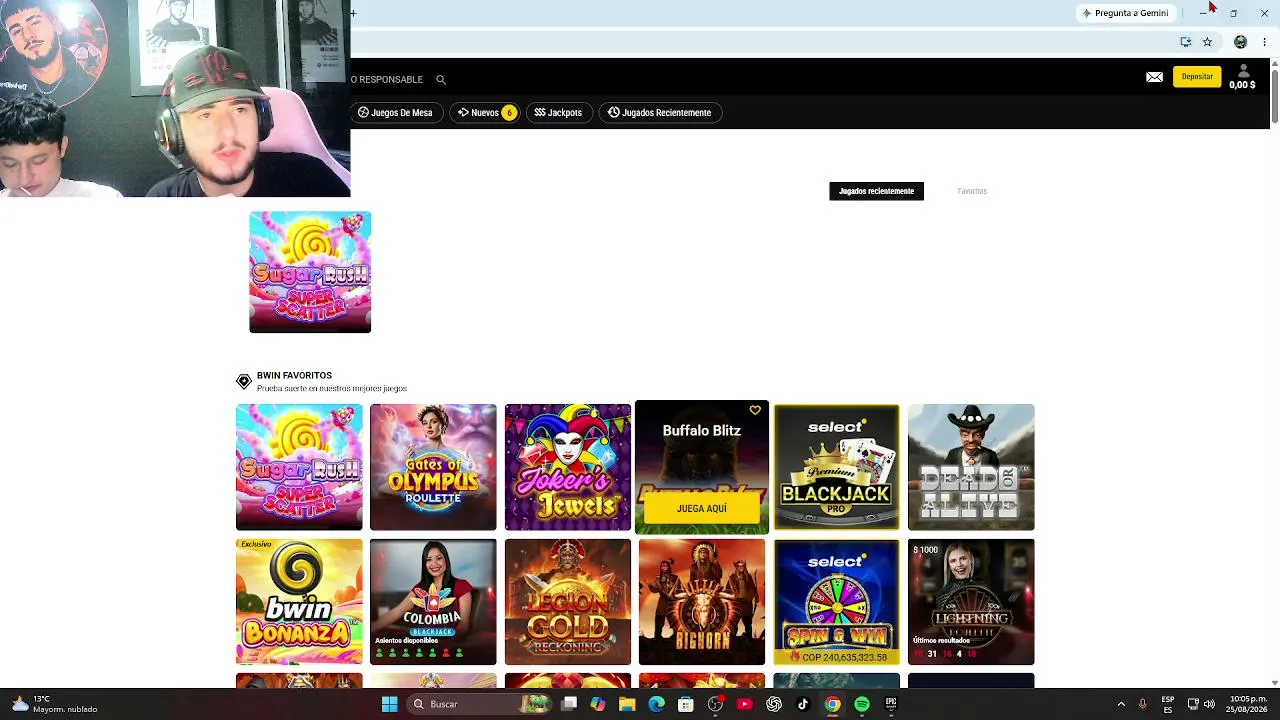Image resolution: width=1280 pixels, height=720 pixels.
Task: Open the Select Spin & Win game
Action: pos(836,602)
